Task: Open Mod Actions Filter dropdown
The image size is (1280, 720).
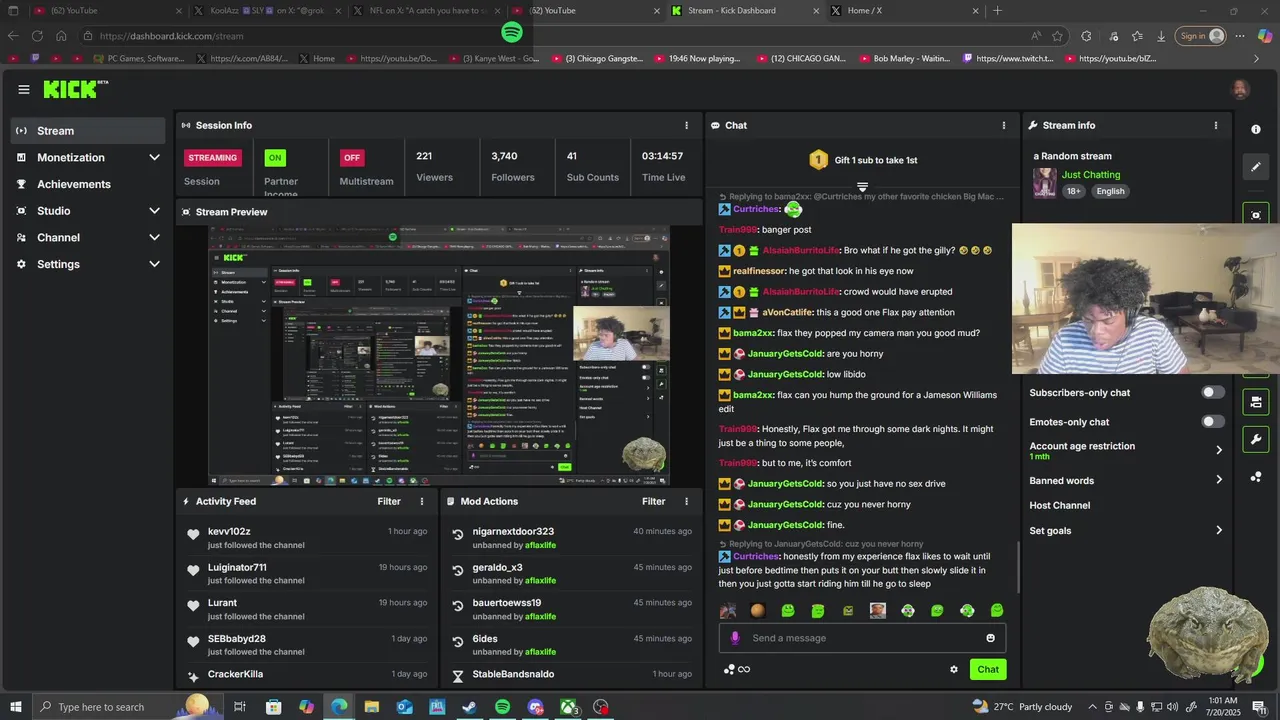Action: coord(653,501)
